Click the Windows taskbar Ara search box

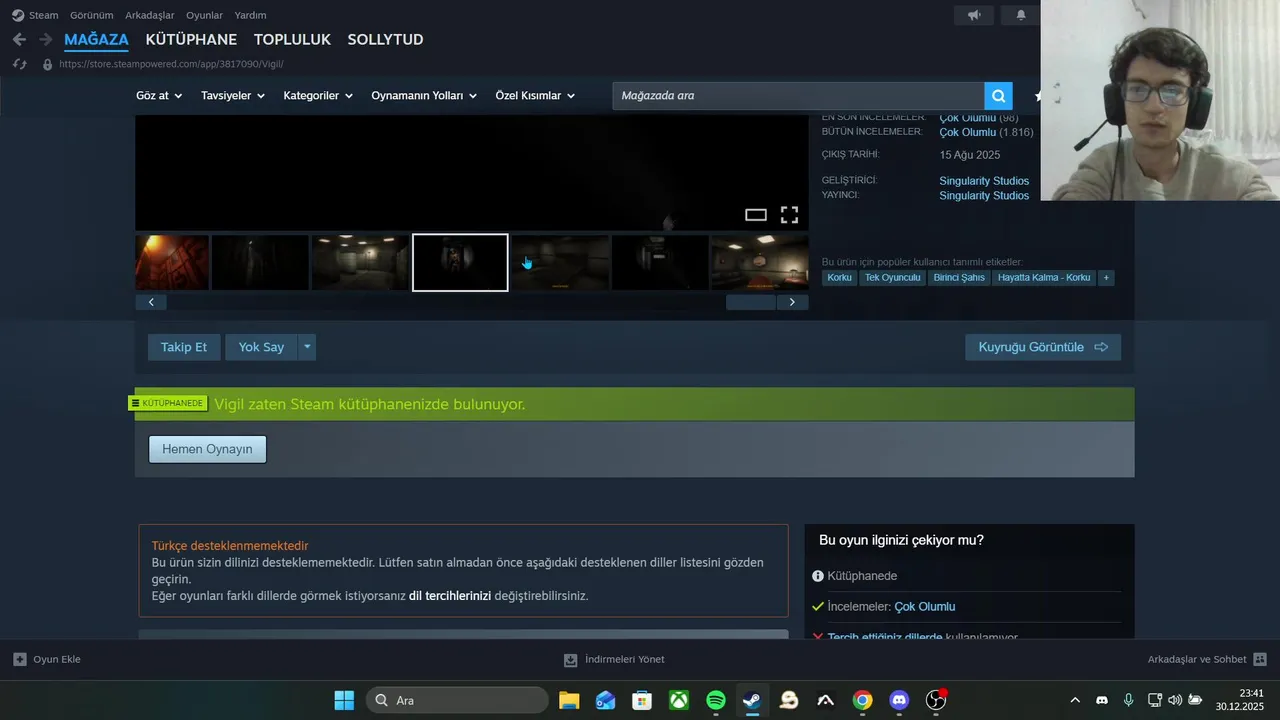coord(457,700)
